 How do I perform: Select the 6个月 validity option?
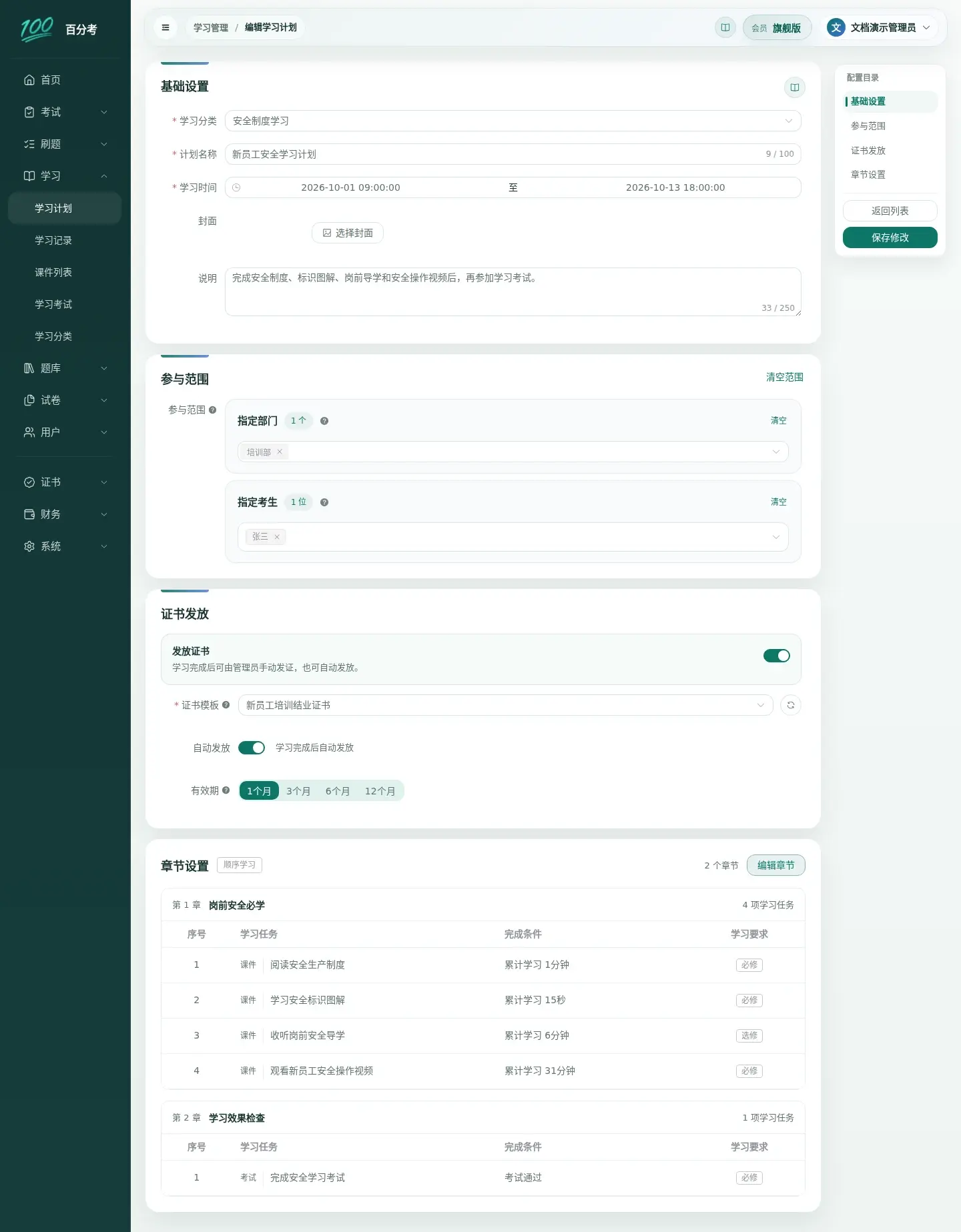tap(338, 791)
